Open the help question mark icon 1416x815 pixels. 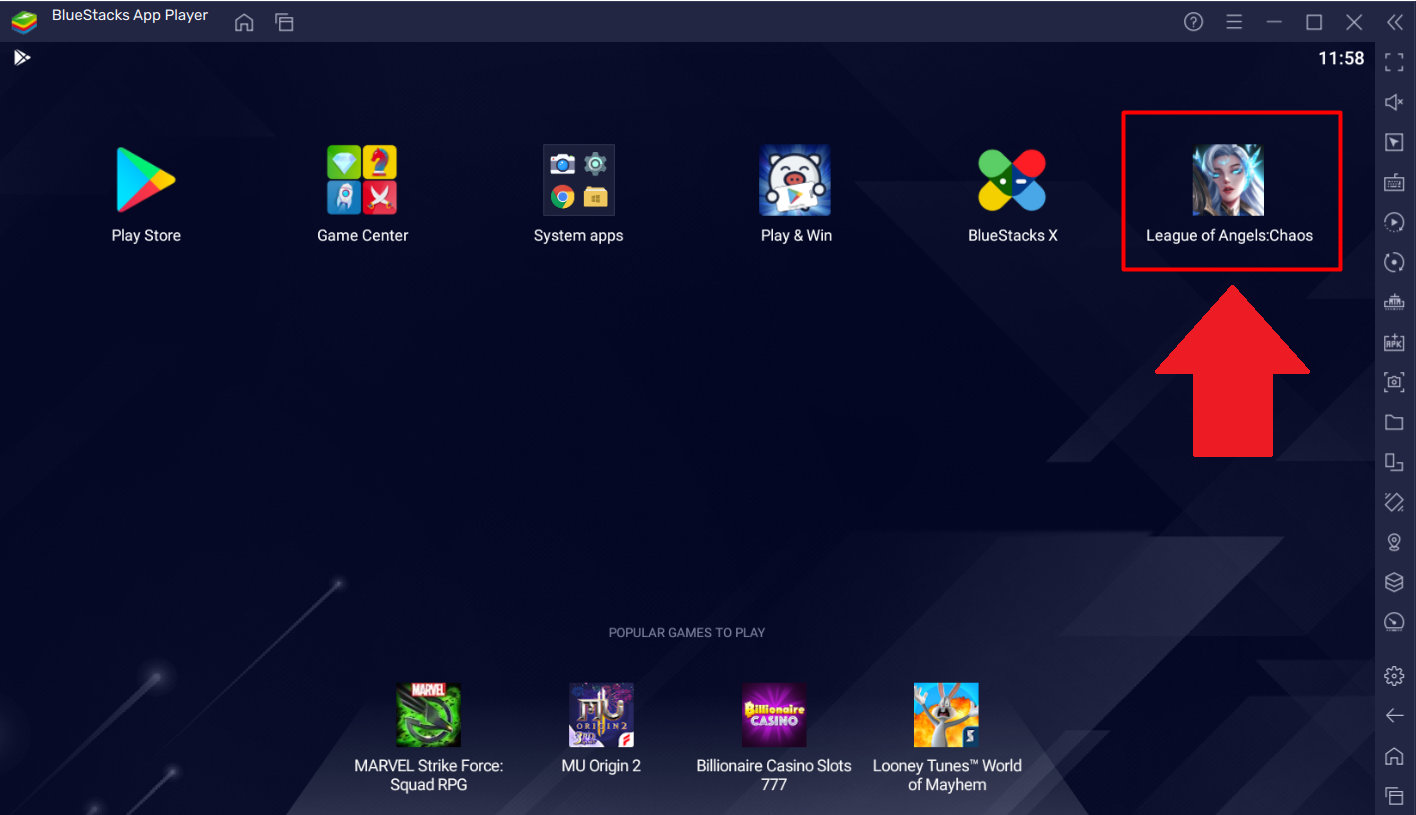1193,22
